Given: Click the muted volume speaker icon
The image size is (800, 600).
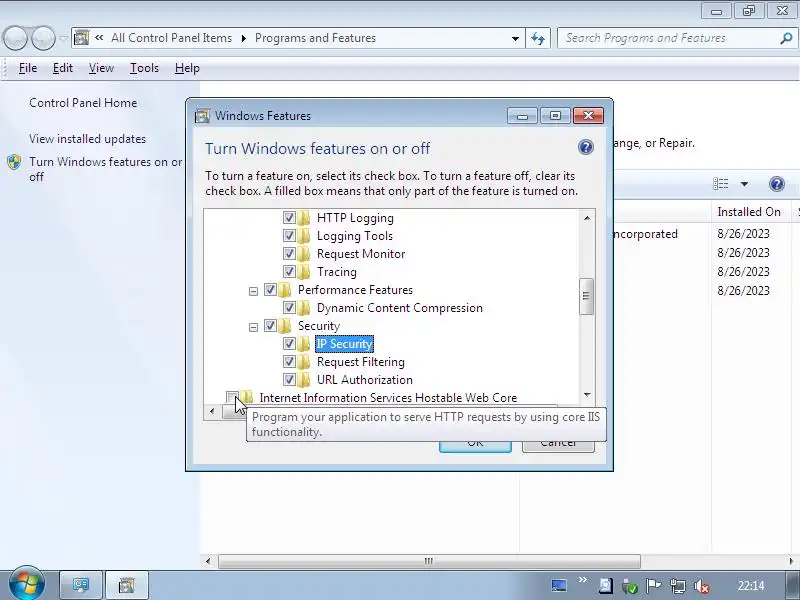Looking at the screenshot, I should [x=702, y=586].
